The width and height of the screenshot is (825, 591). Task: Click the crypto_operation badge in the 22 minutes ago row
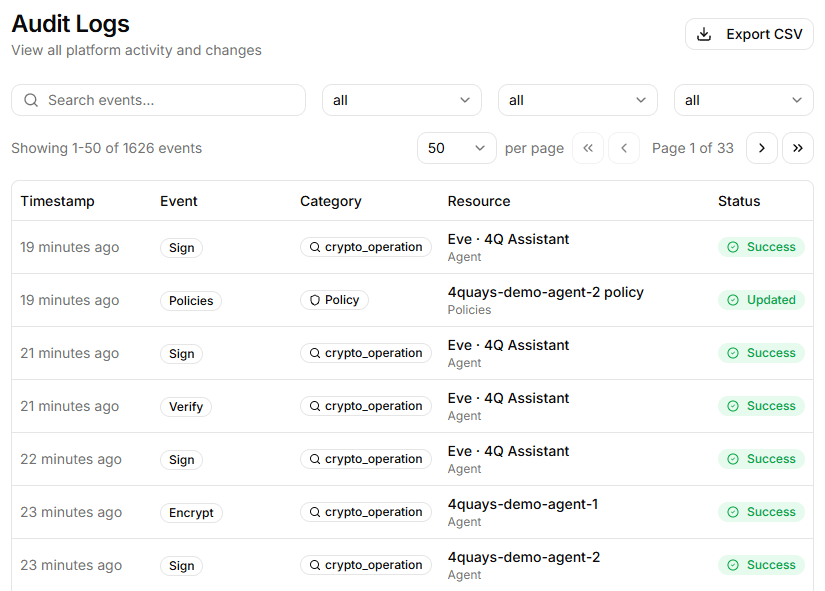click(x=366, y=459)
